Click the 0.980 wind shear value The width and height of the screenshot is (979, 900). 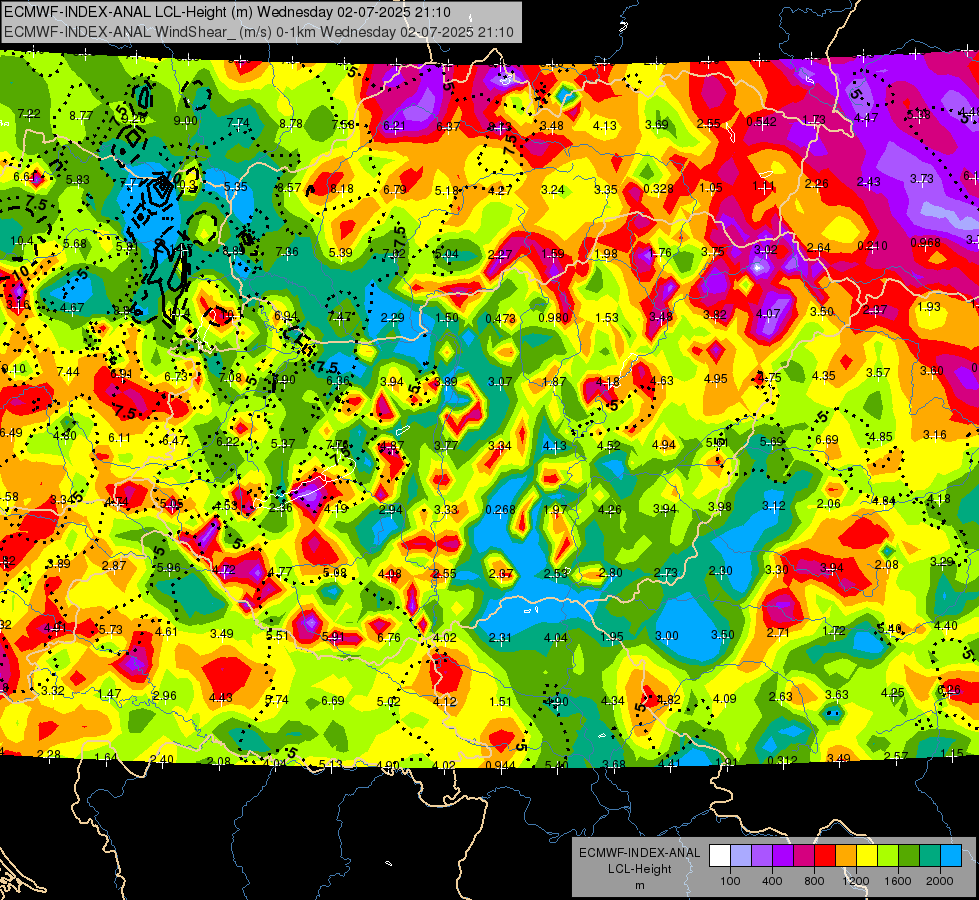coord(553,317)
